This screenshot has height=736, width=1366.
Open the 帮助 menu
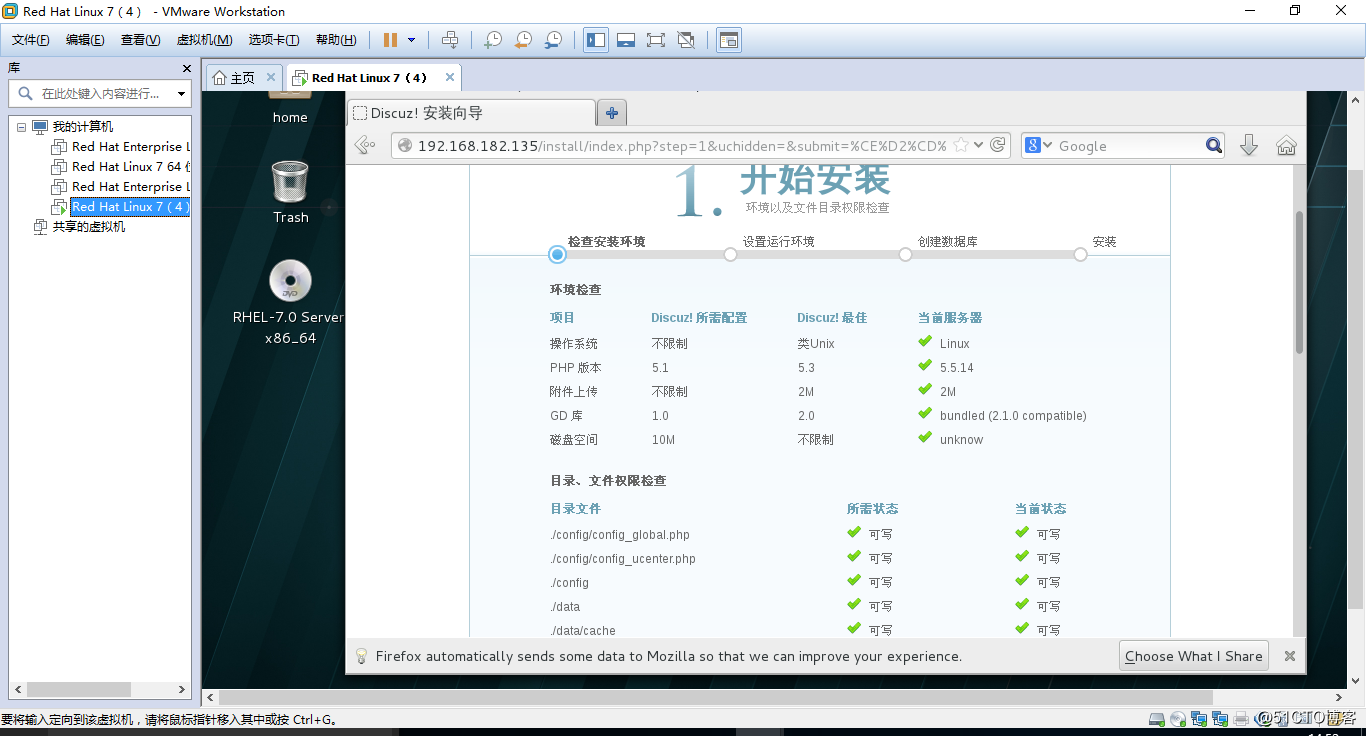click(x=336, y=40)
